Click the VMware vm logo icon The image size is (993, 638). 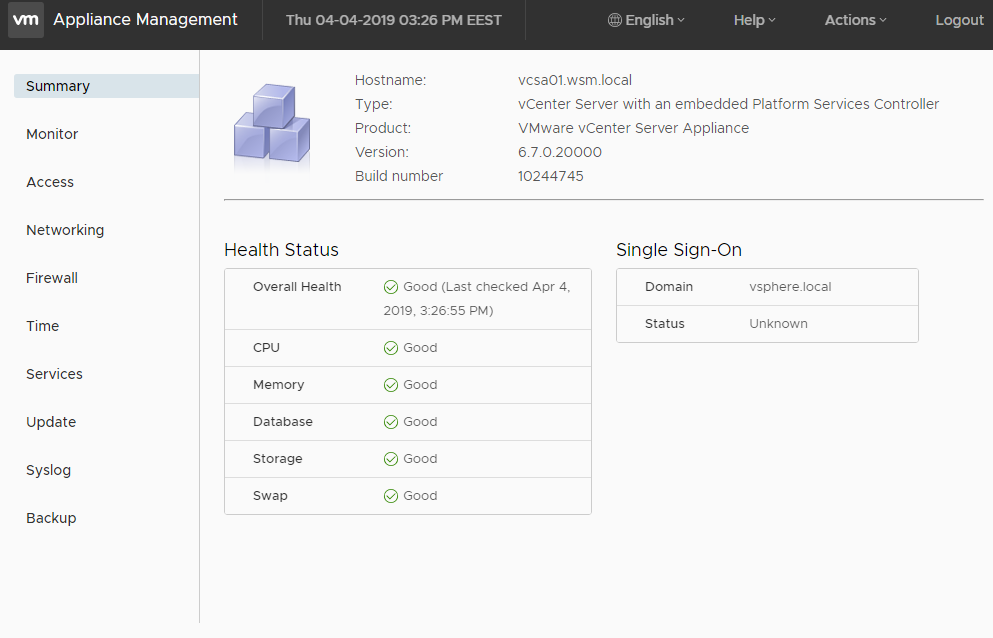[26, 20]
